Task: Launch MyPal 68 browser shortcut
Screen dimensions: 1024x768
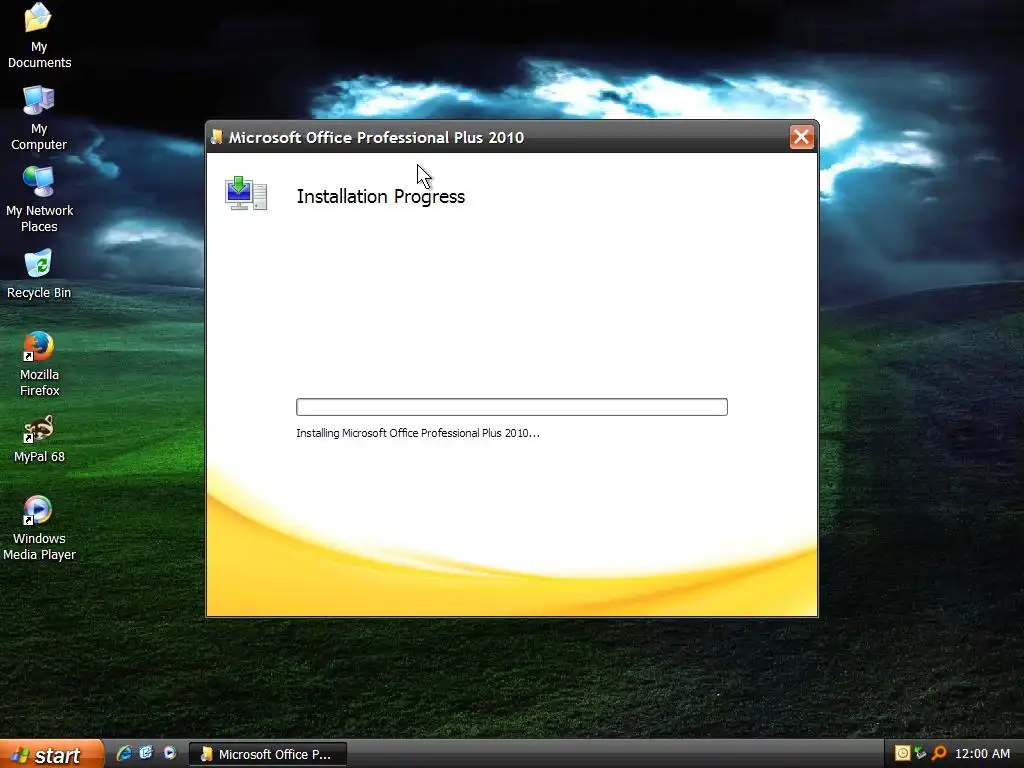Action: point(39,439)
